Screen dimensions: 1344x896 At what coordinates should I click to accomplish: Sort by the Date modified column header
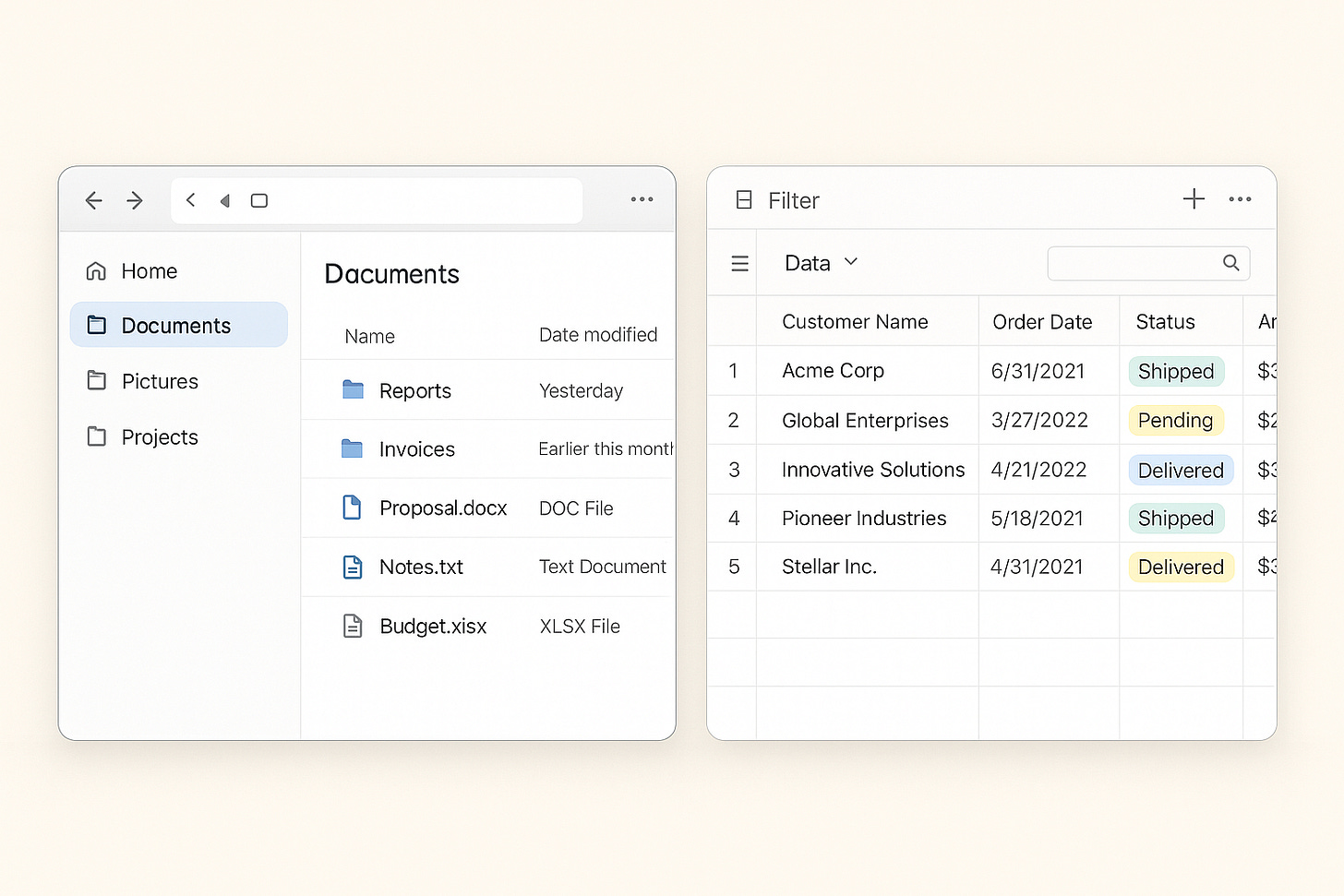pos(598,335)
